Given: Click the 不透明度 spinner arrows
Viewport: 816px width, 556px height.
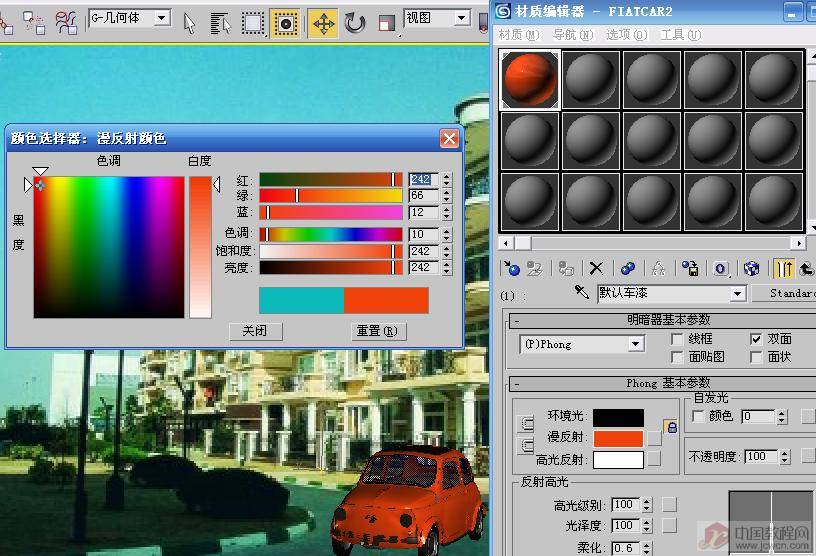Looking at the screenshot, I should [x=785, y=457].
